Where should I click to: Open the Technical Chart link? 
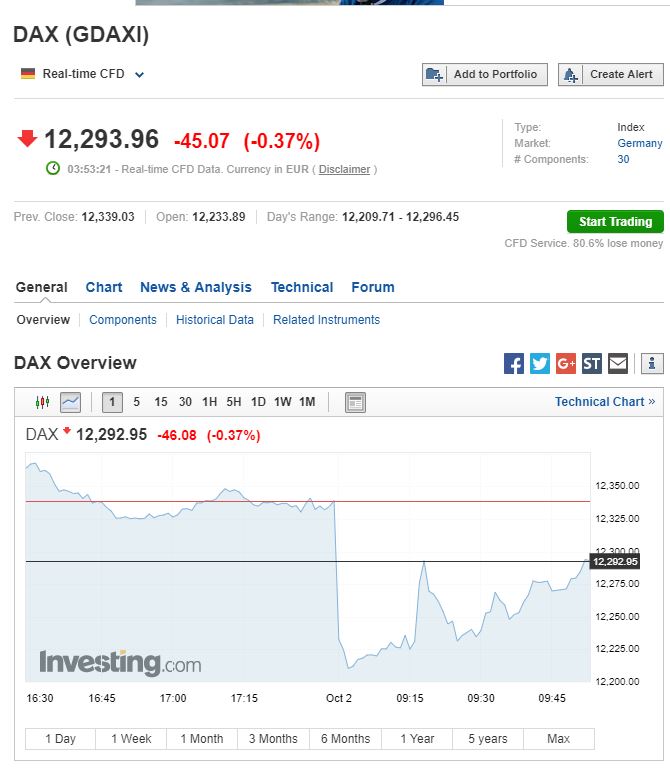pos(605,402)
